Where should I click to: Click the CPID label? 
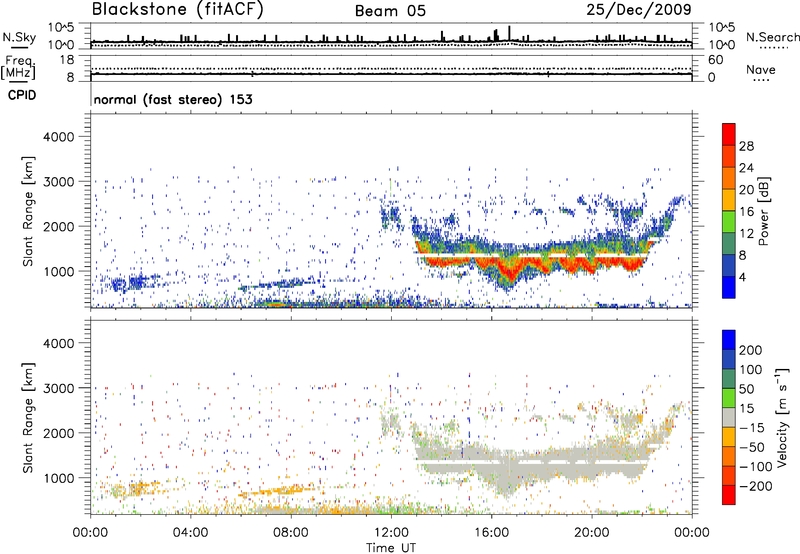pos(22,95)
